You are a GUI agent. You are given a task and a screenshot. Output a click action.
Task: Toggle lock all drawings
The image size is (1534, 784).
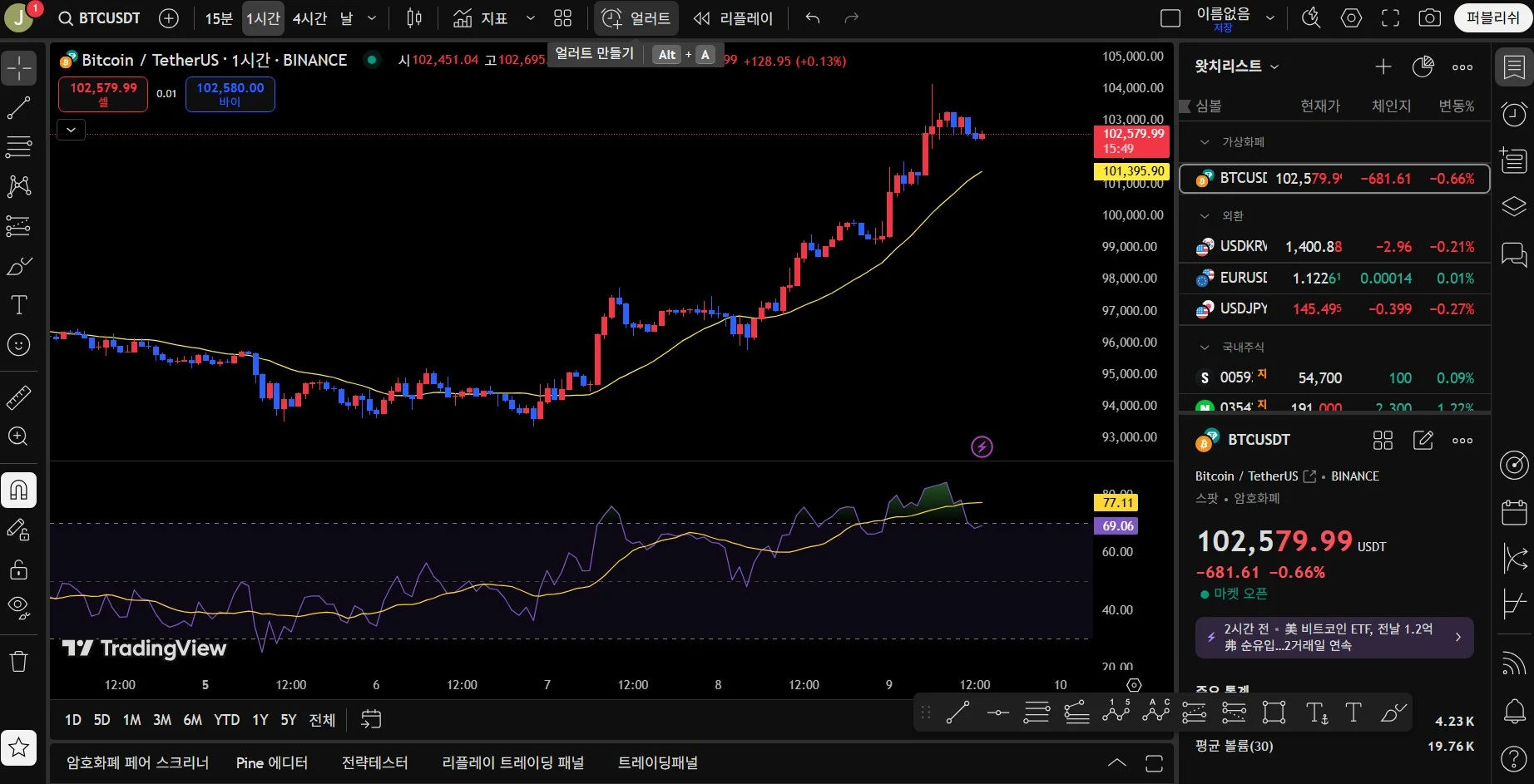(x=18, y=570)
